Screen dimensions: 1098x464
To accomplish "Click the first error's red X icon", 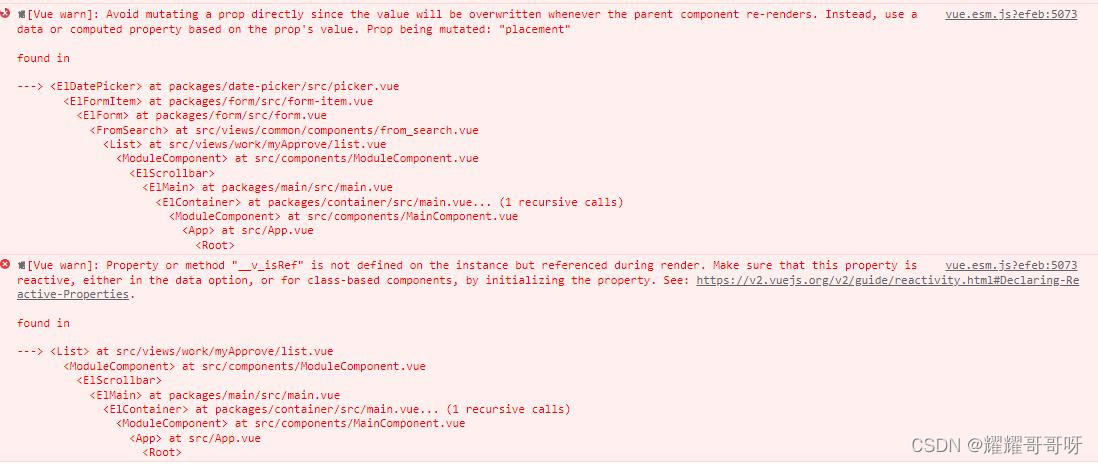I will (6, 13).
